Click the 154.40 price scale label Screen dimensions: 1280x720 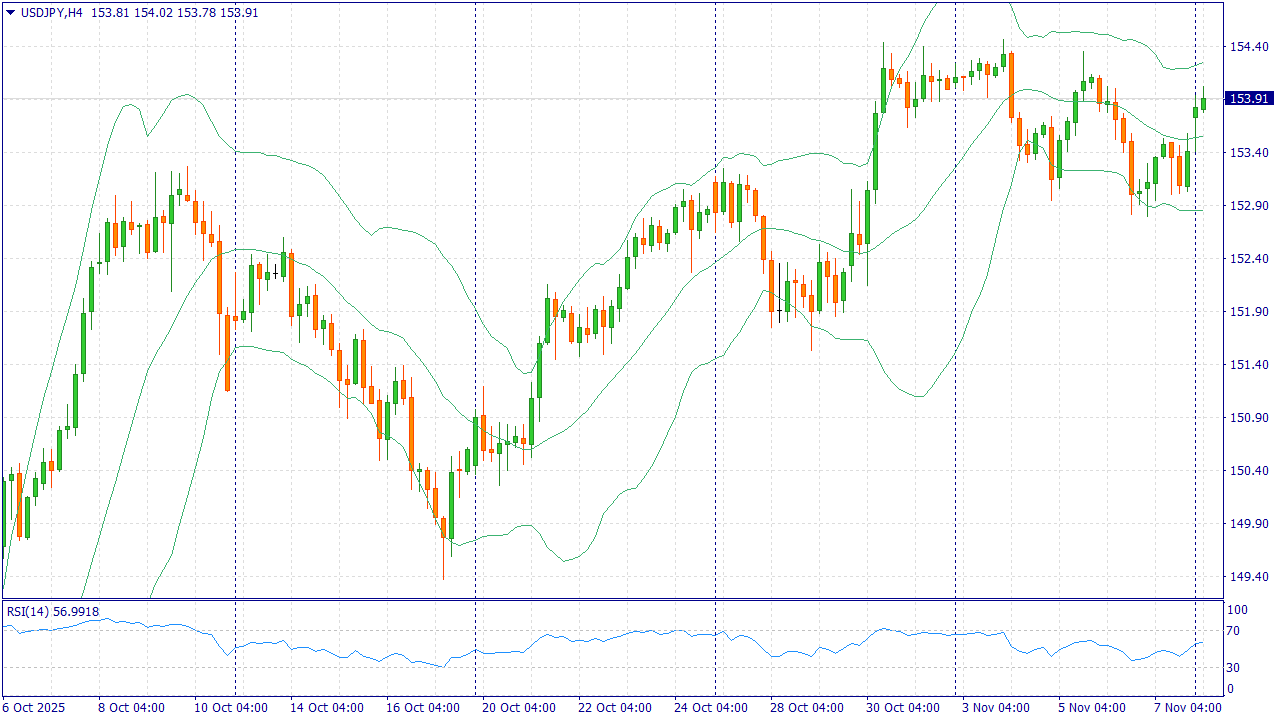tap(1249, 47)
